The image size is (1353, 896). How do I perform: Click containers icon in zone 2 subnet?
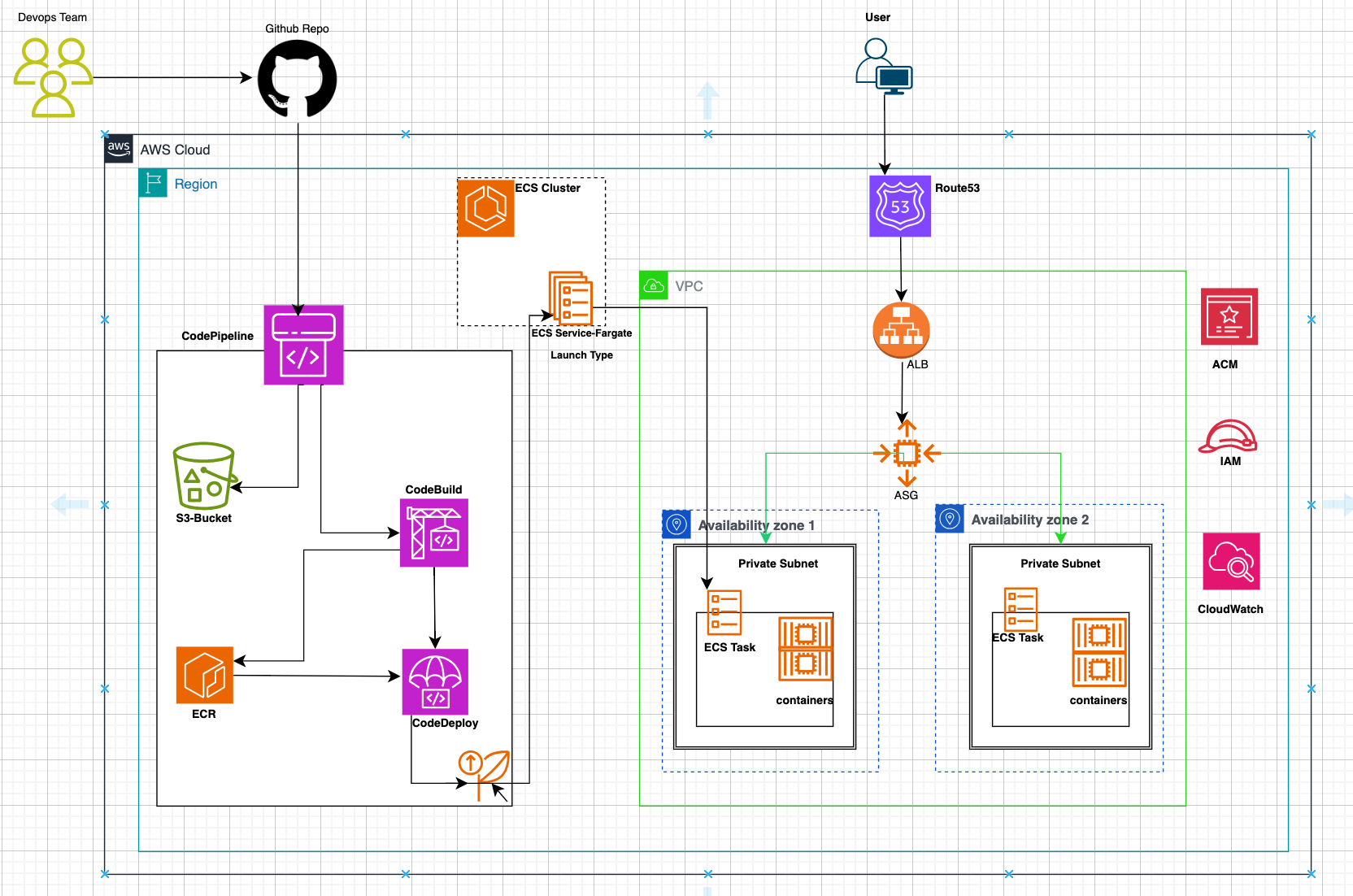pos(1099,653)
